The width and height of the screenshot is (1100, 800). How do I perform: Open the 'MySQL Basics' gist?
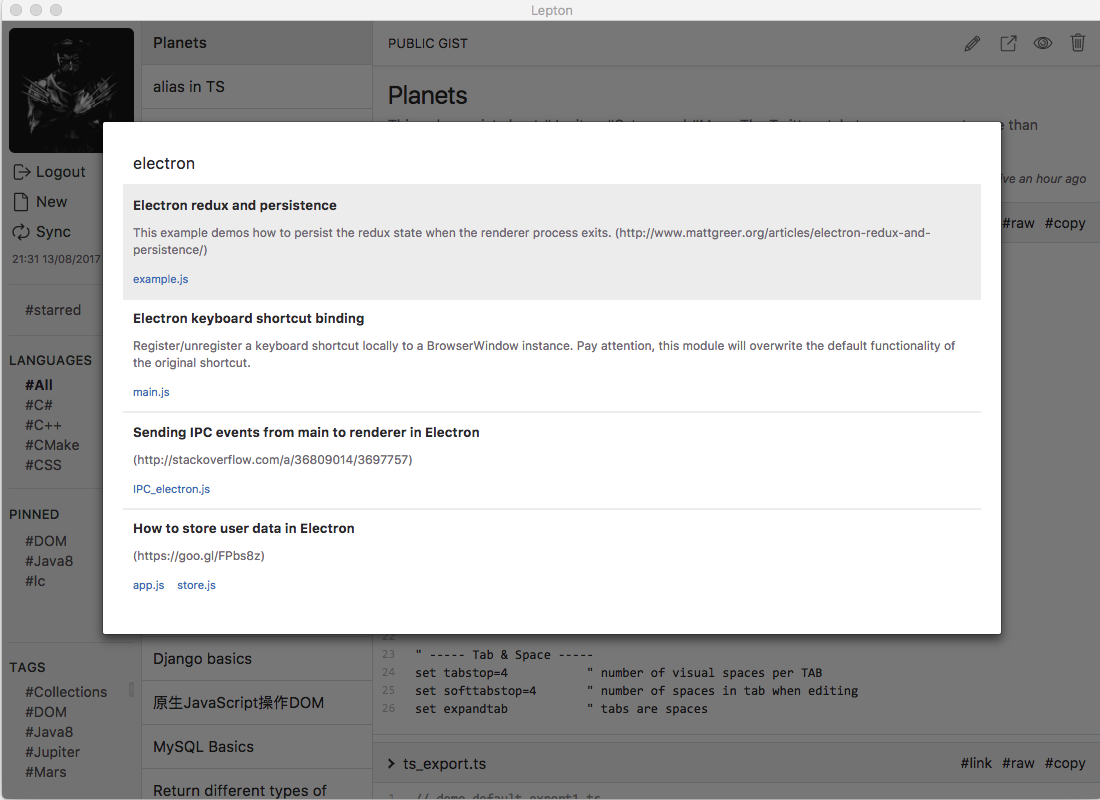(x=257, y=747)
